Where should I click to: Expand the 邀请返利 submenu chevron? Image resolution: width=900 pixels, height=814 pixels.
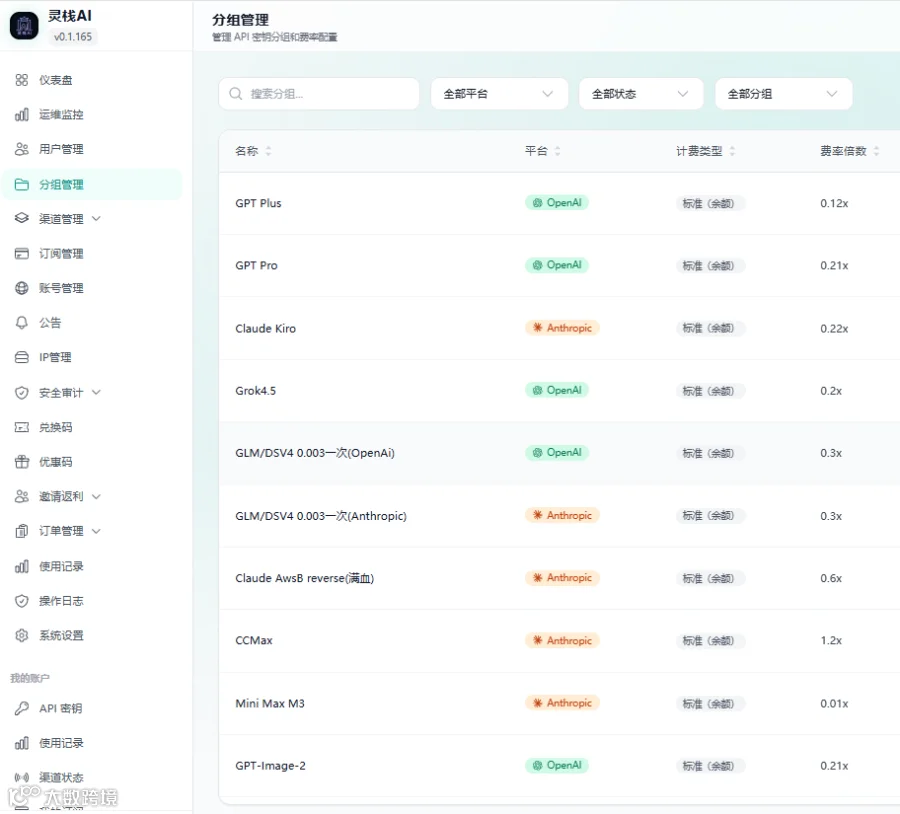tap(96, 497)
